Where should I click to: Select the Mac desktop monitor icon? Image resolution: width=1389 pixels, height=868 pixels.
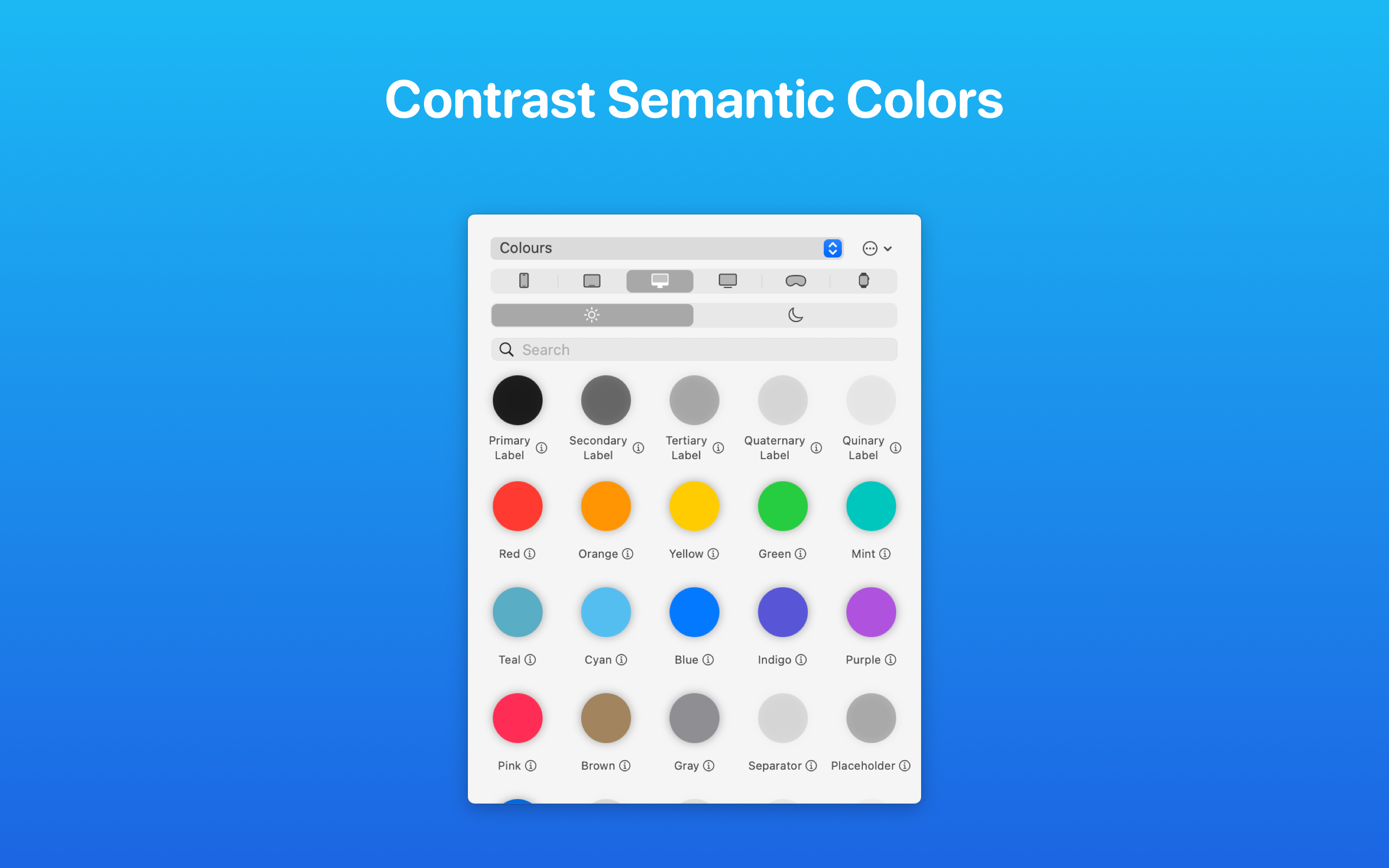click(x=660, y=280)
